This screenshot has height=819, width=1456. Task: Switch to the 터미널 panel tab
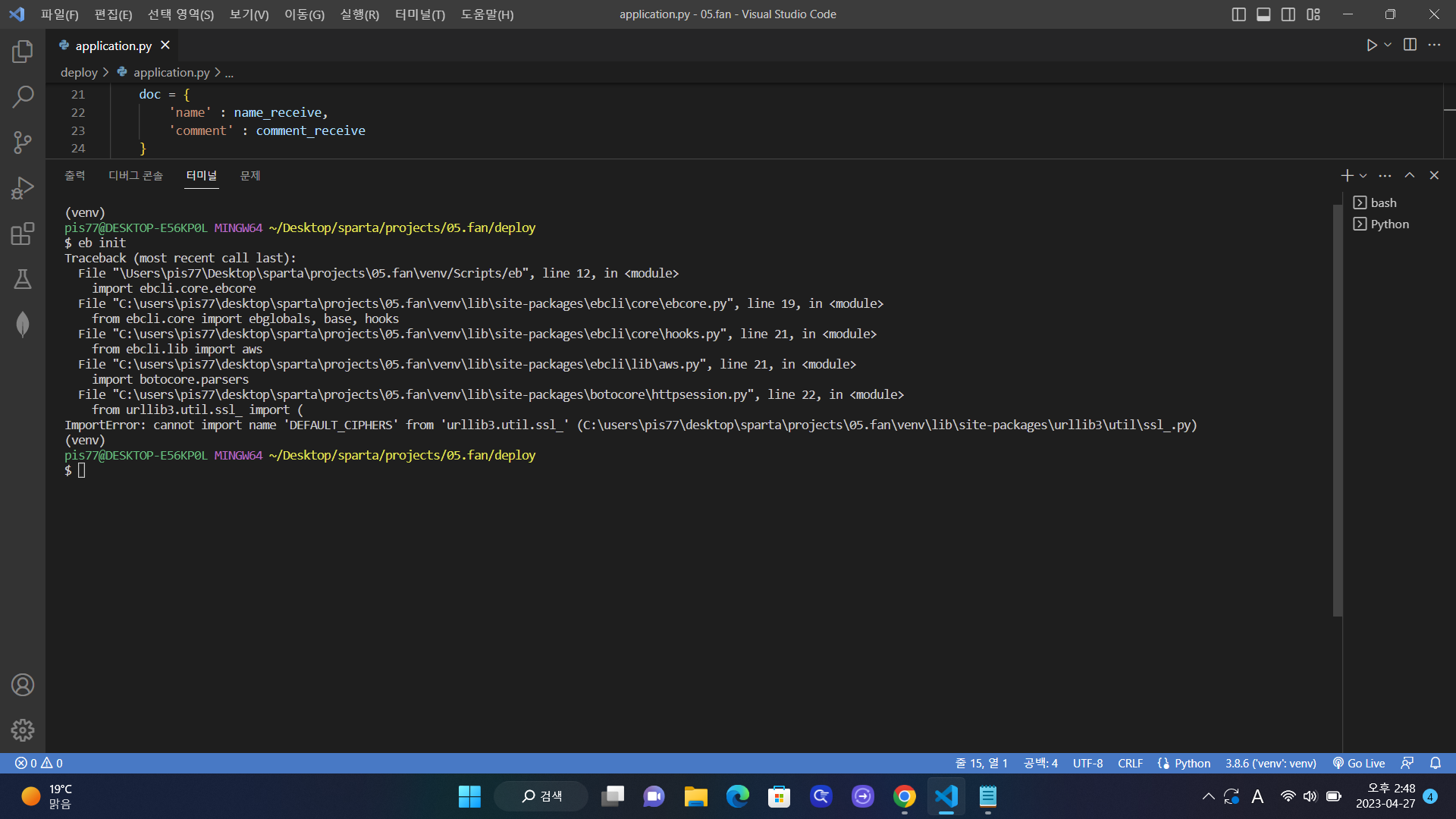[202, 176]
